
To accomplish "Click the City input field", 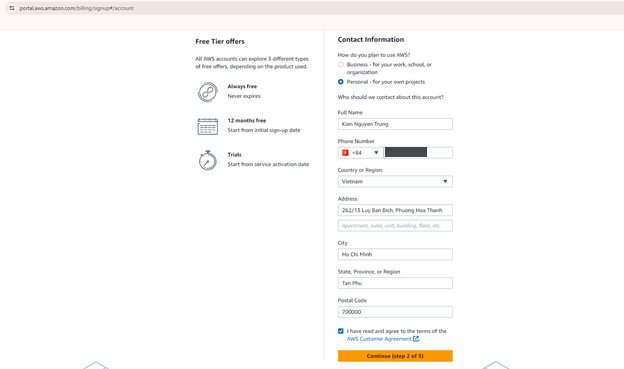I will click(x=395, y=254).
